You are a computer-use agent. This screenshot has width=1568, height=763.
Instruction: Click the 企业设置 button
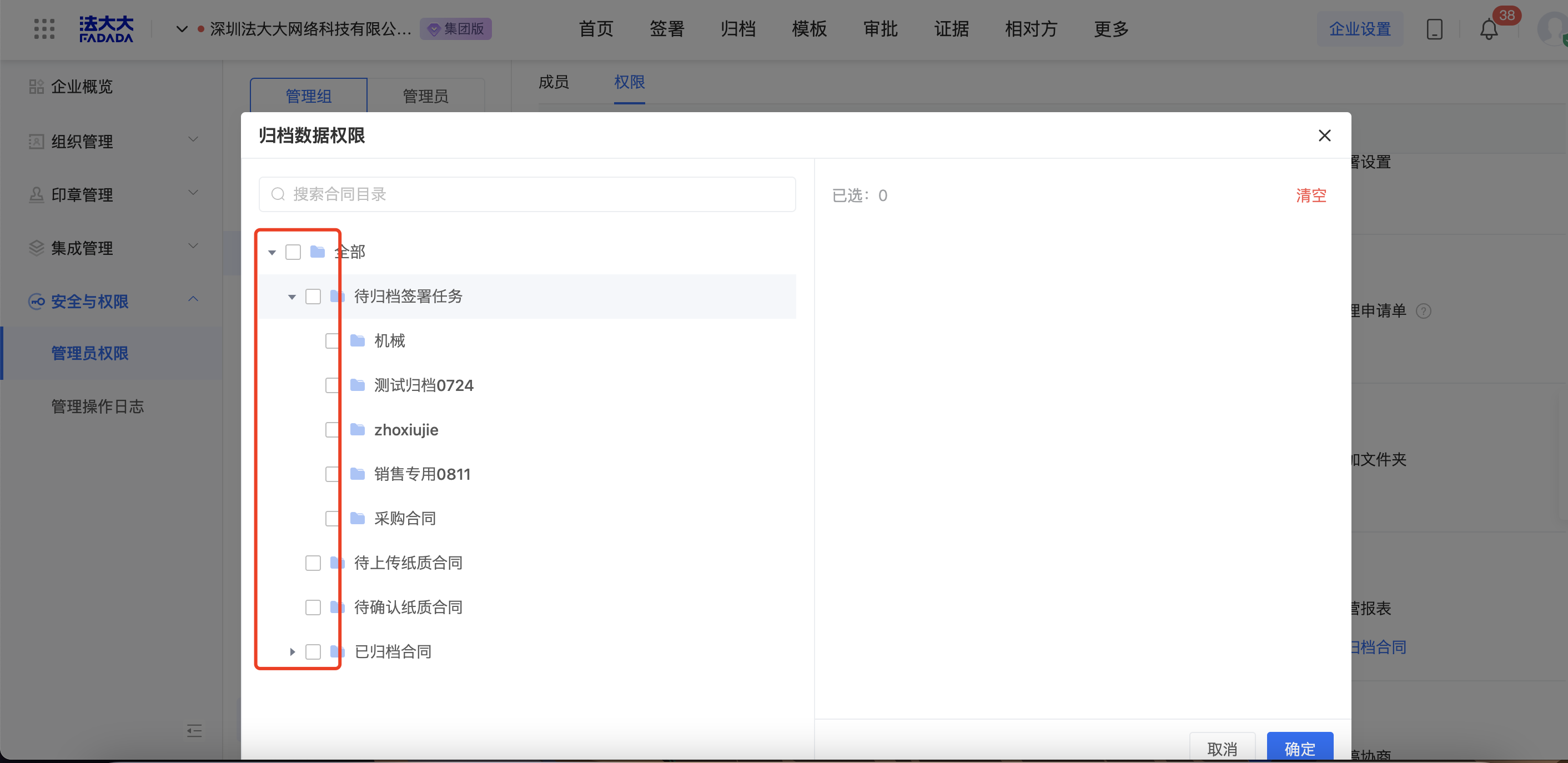(x=1360, y=29)
